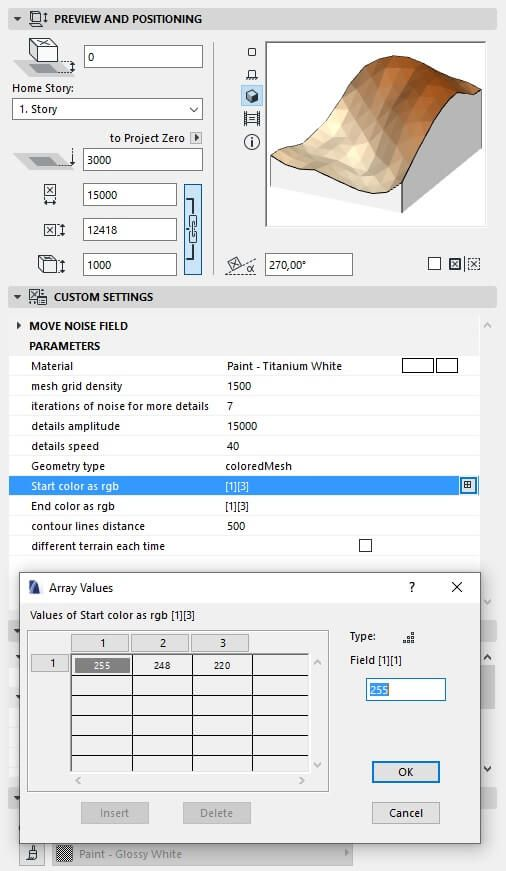This screenshot has height=871, width=506.
Task: Open the object information icon
Action: pos(252,142)
